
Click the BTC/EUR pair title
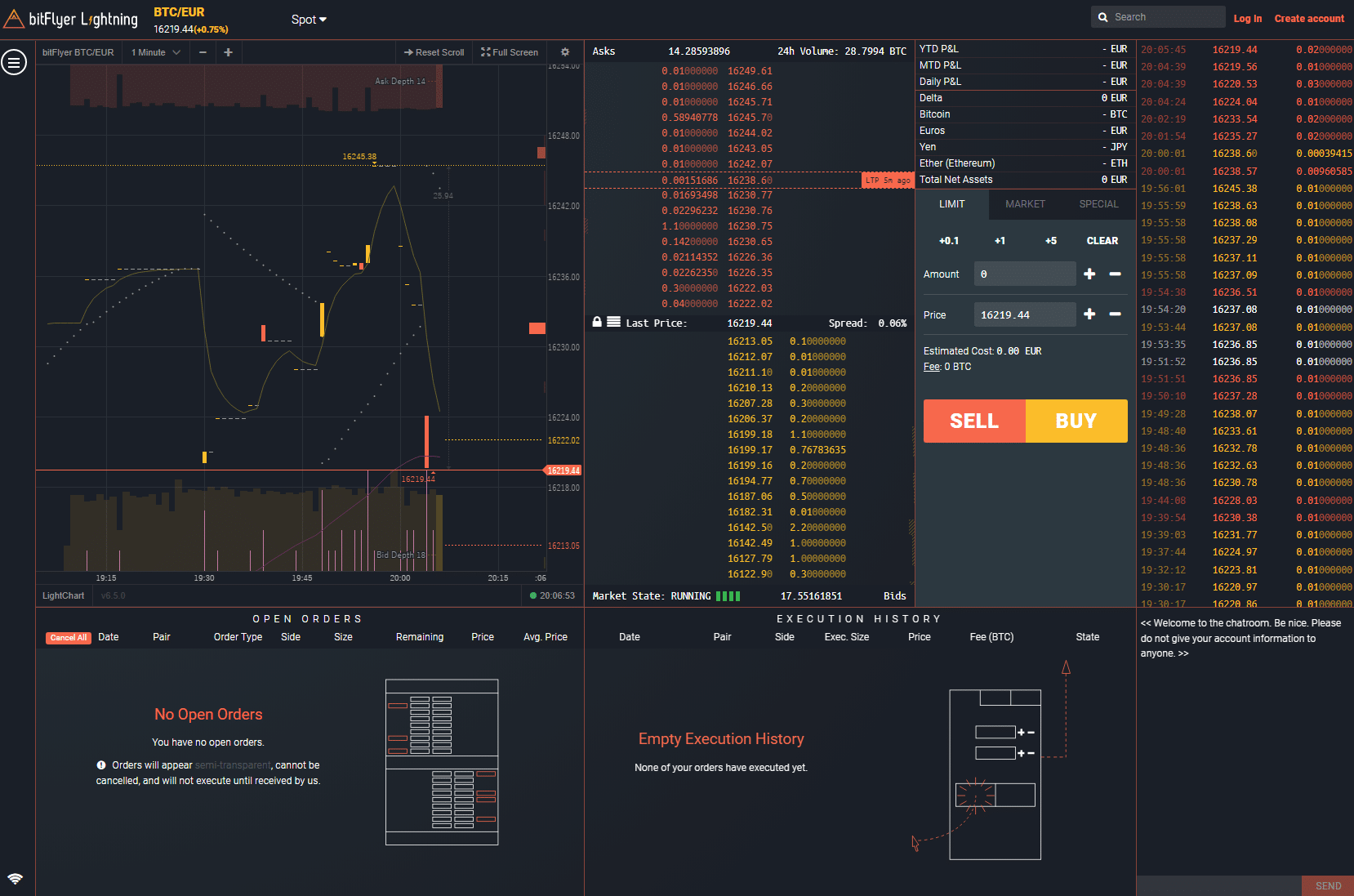click(x=179, y=12)
